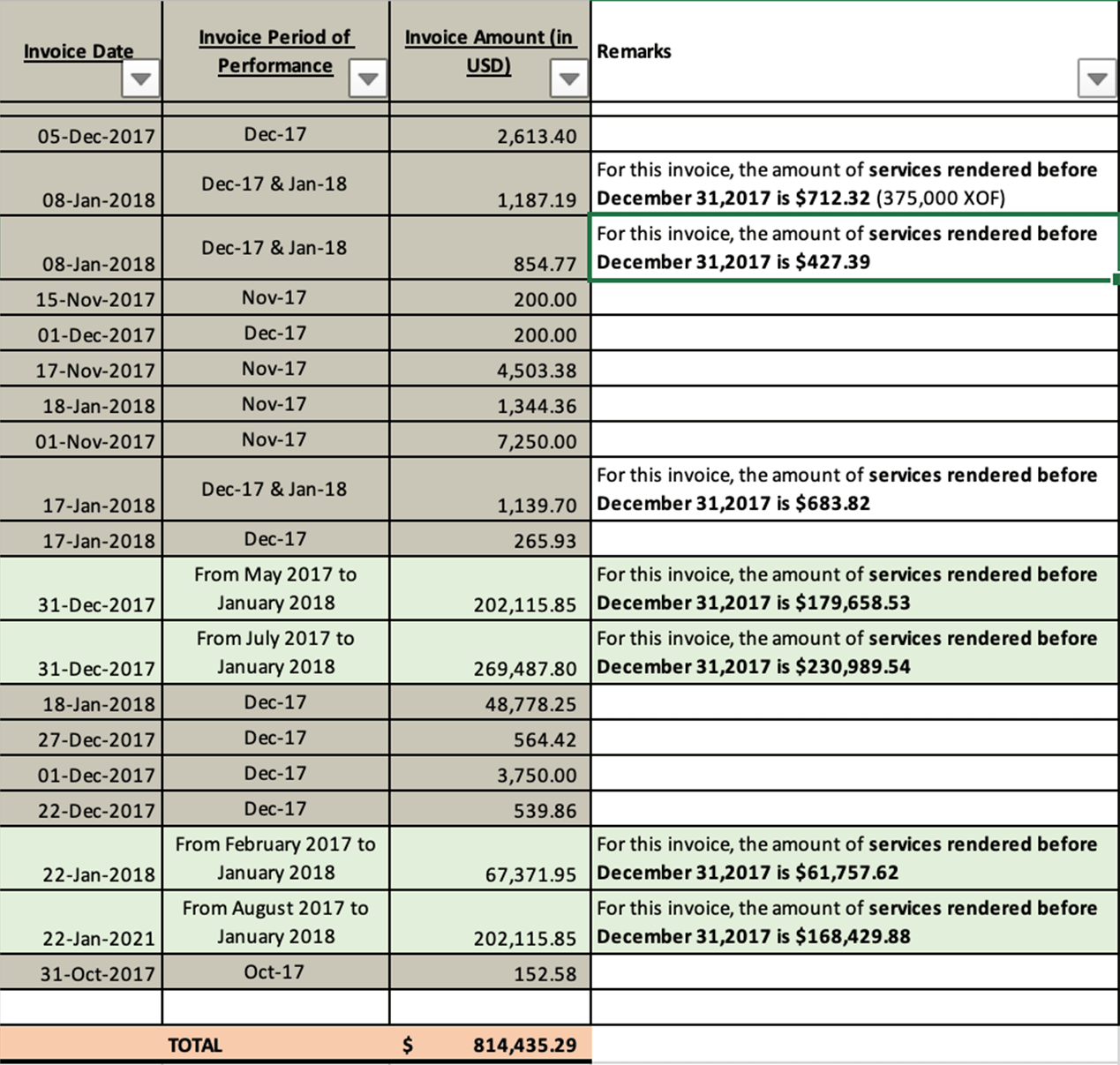The height and width of the screenshot is (1065, 1120).
Task: Select the amount cell 3,750.00
Action: click(x=490, y=773)
